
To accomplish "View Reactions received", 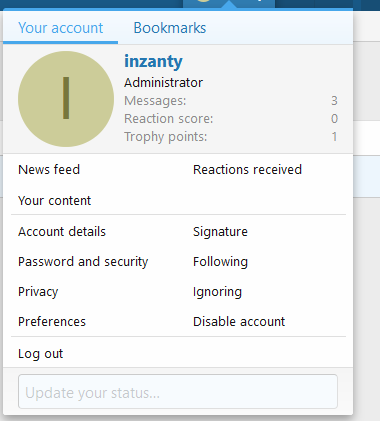I will [247, 170].
